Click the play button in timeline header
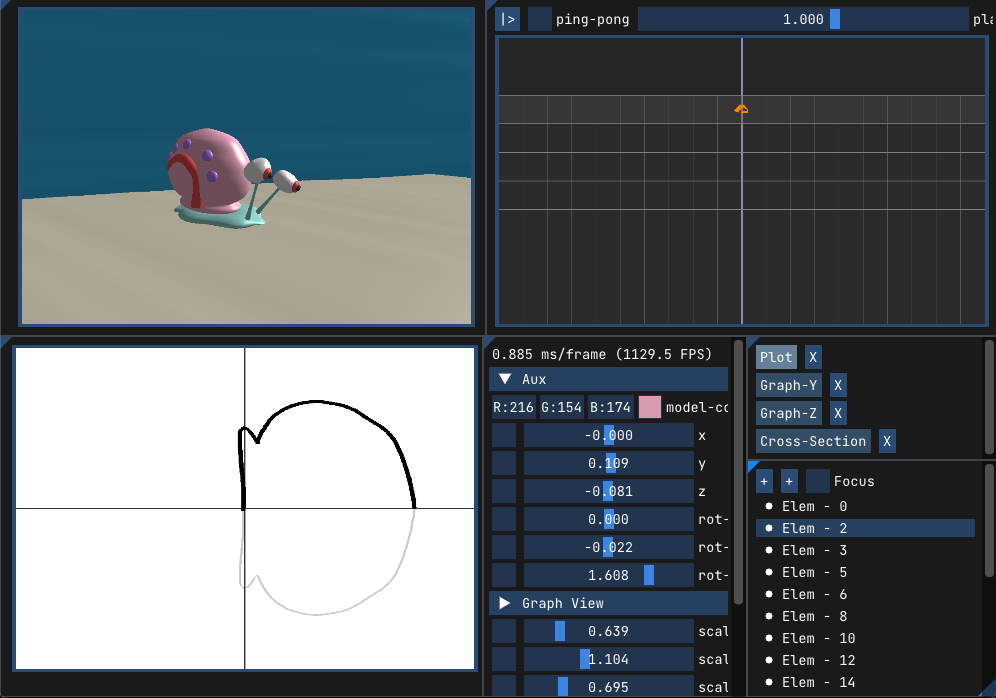 pos(508,19)
